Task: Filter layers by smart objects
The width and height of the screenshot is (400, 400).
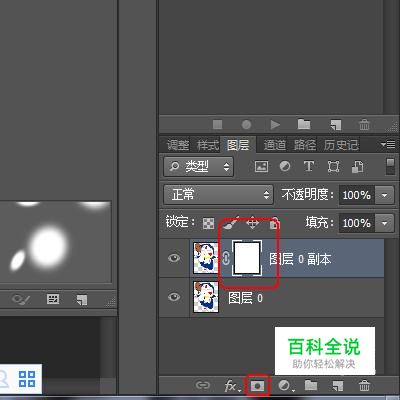Action: click(357, 166)
